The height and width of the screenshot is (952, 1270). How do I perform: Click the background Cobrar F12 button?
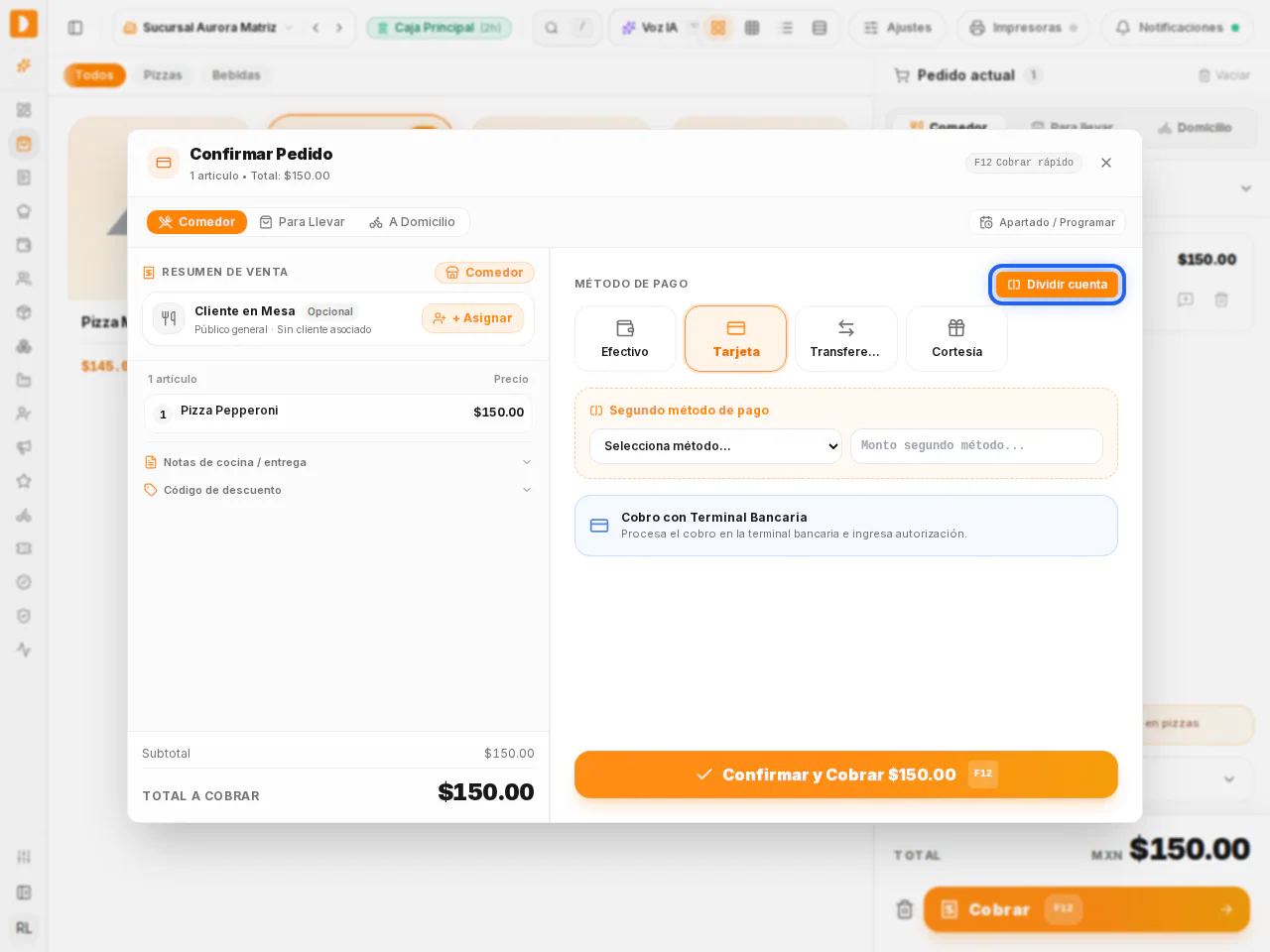point(1086,909)
